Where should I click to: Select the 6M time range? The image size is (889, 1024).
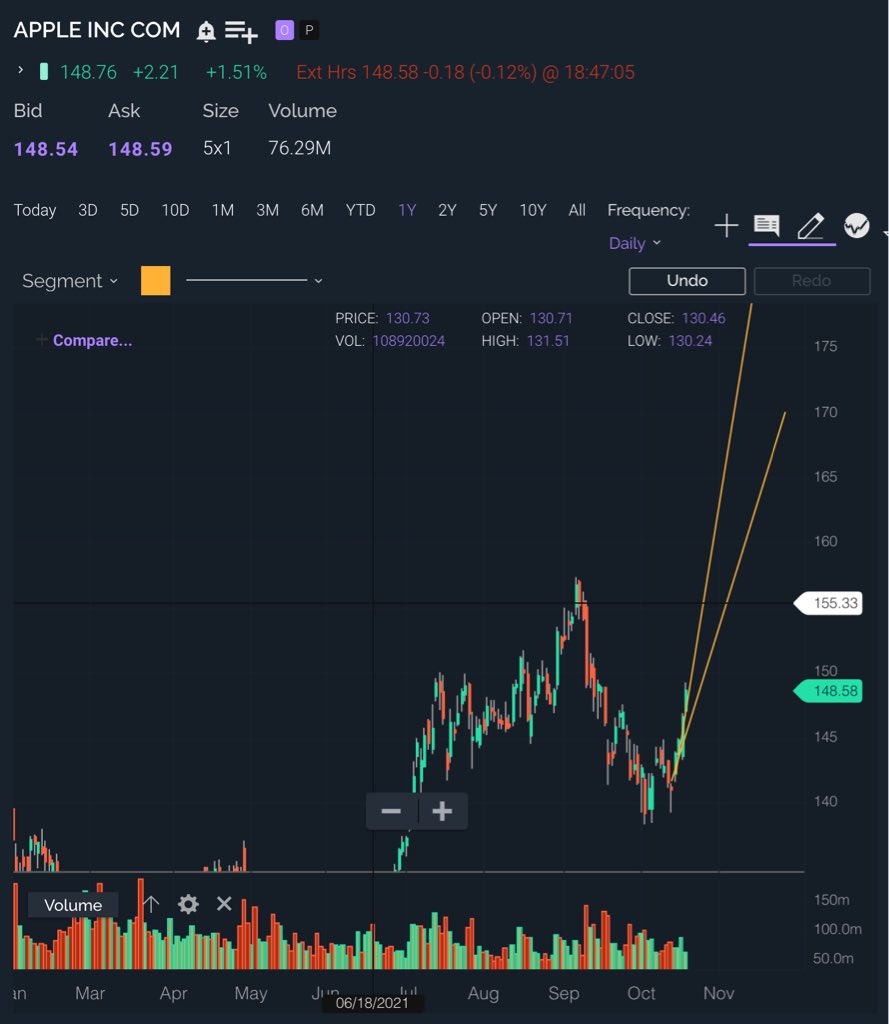tap(312, 210)
